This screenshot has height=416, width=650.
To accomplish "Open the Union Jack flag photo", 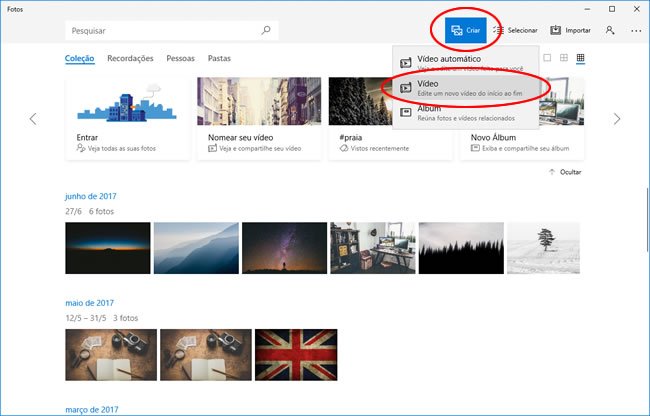I will (294, 354).
